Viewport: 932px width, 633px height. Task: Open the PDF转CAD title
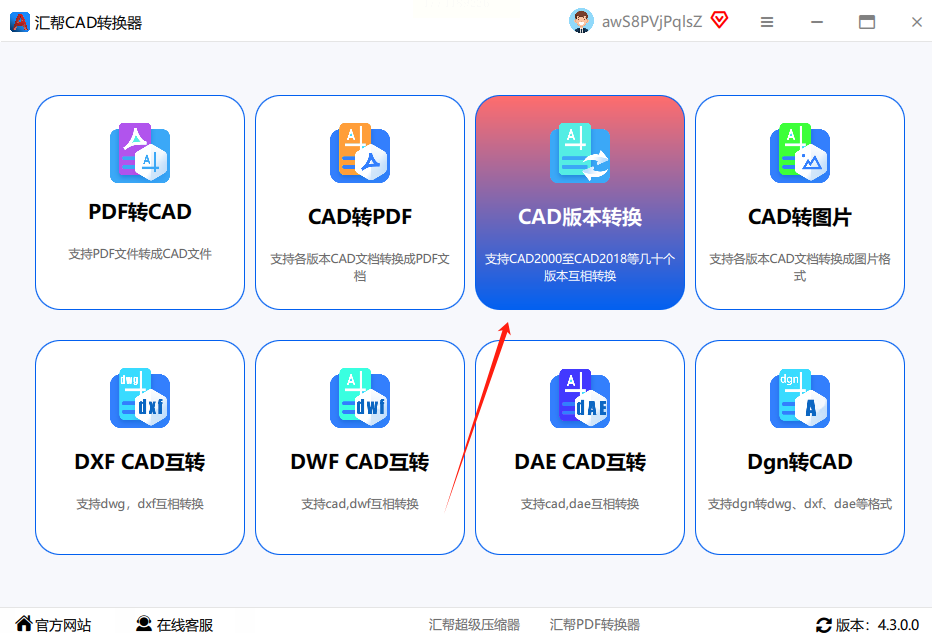coord(140,212)
